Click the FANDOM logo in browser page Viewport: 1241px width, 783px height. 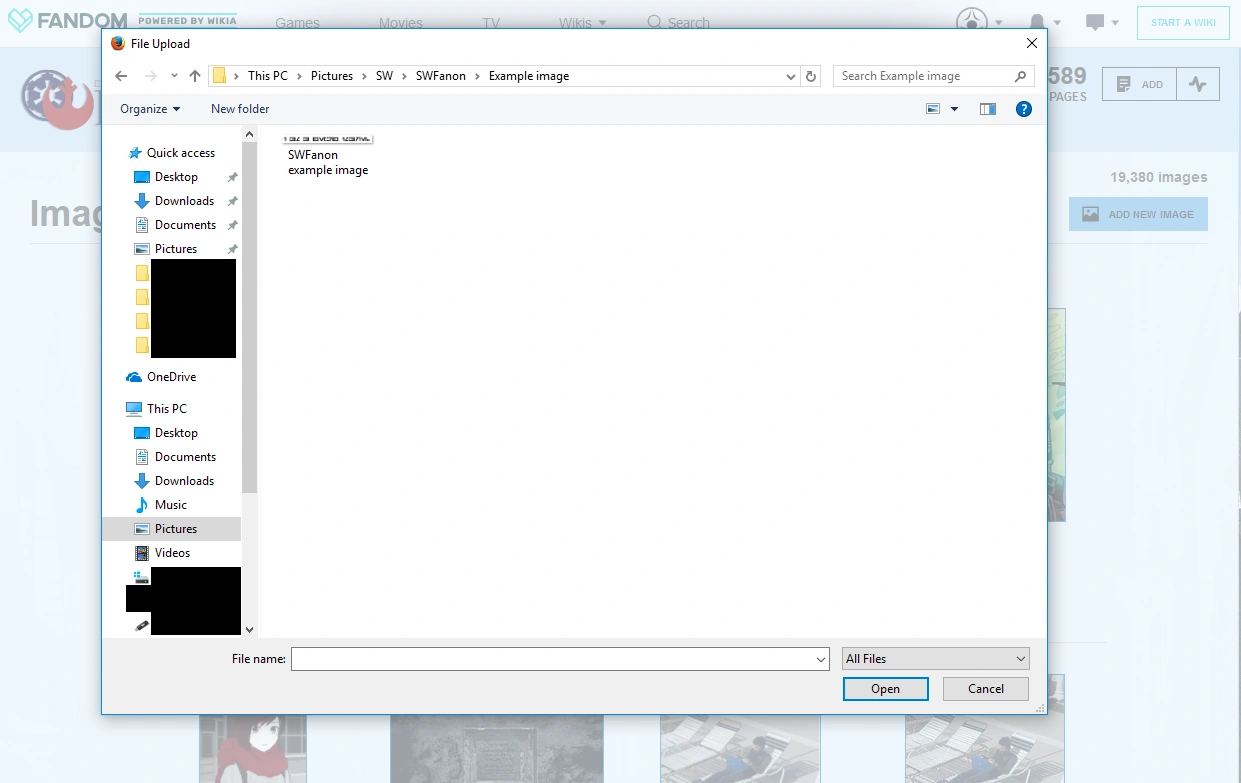[x=68, y=20]
